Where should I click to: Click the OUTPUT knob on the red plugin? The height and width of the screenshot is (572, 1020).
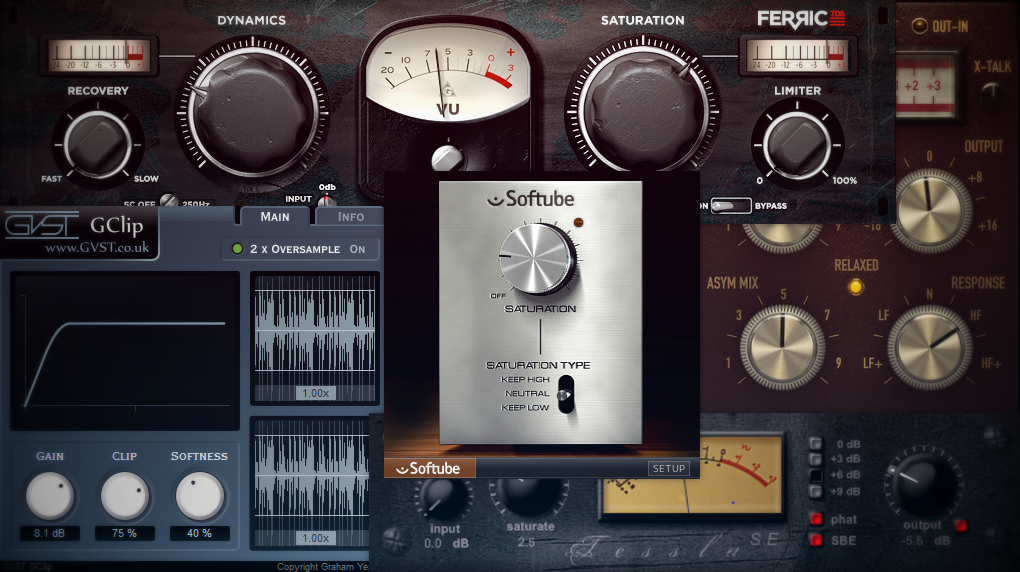929,210
